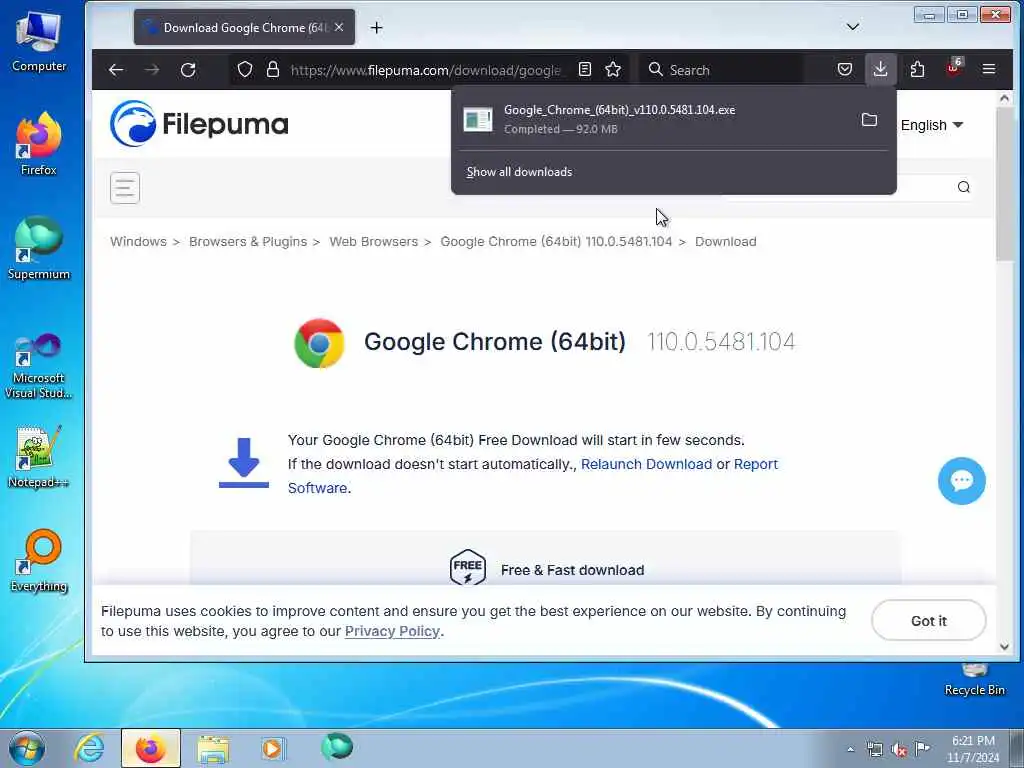Click the blue download arrow graphic

click(x=244, y=463)
